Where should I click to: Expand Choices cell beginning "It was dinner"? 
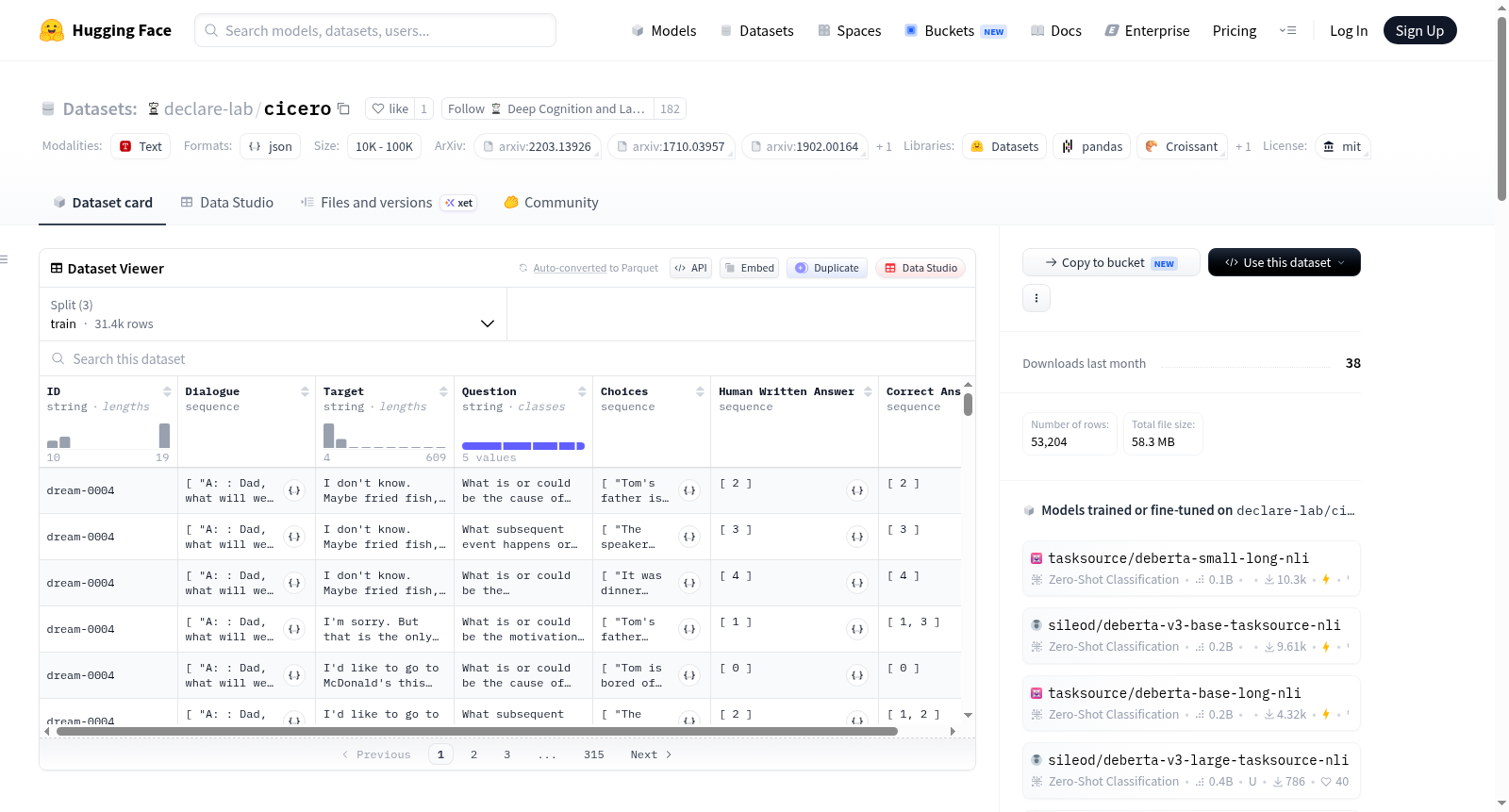pos(689,583)
